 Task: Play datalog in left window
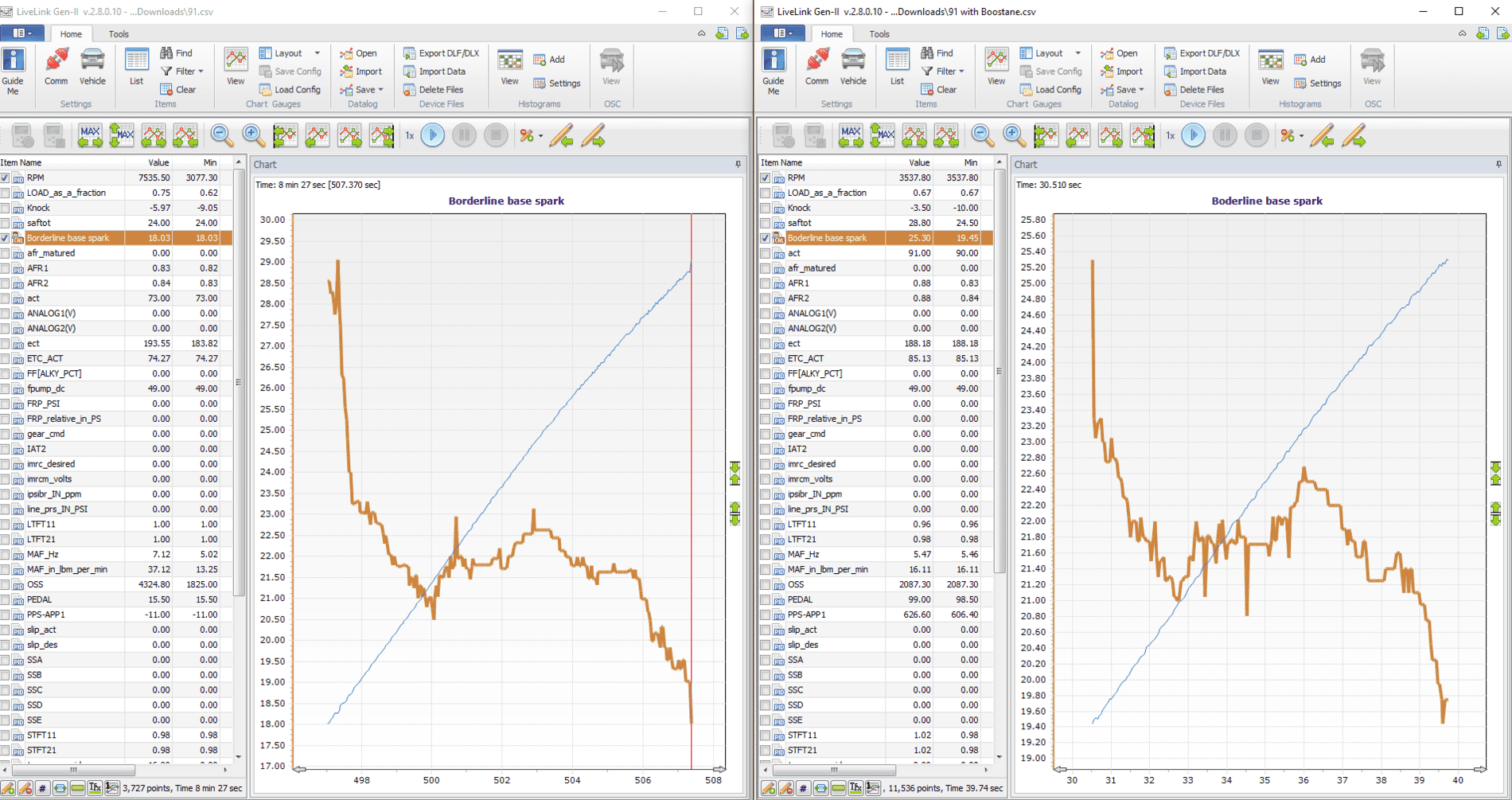pos(433,135)
